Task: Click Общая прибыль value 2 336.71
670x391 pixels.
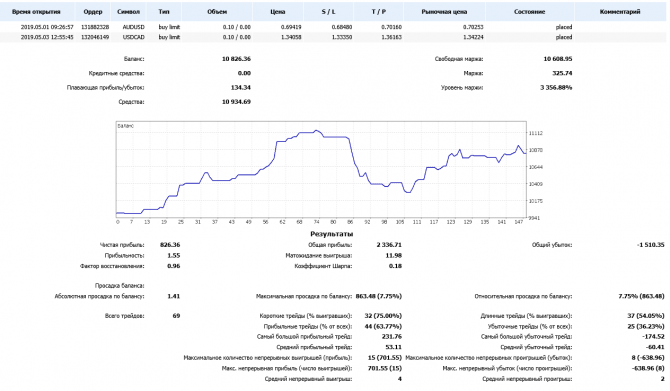Action: 389,245
